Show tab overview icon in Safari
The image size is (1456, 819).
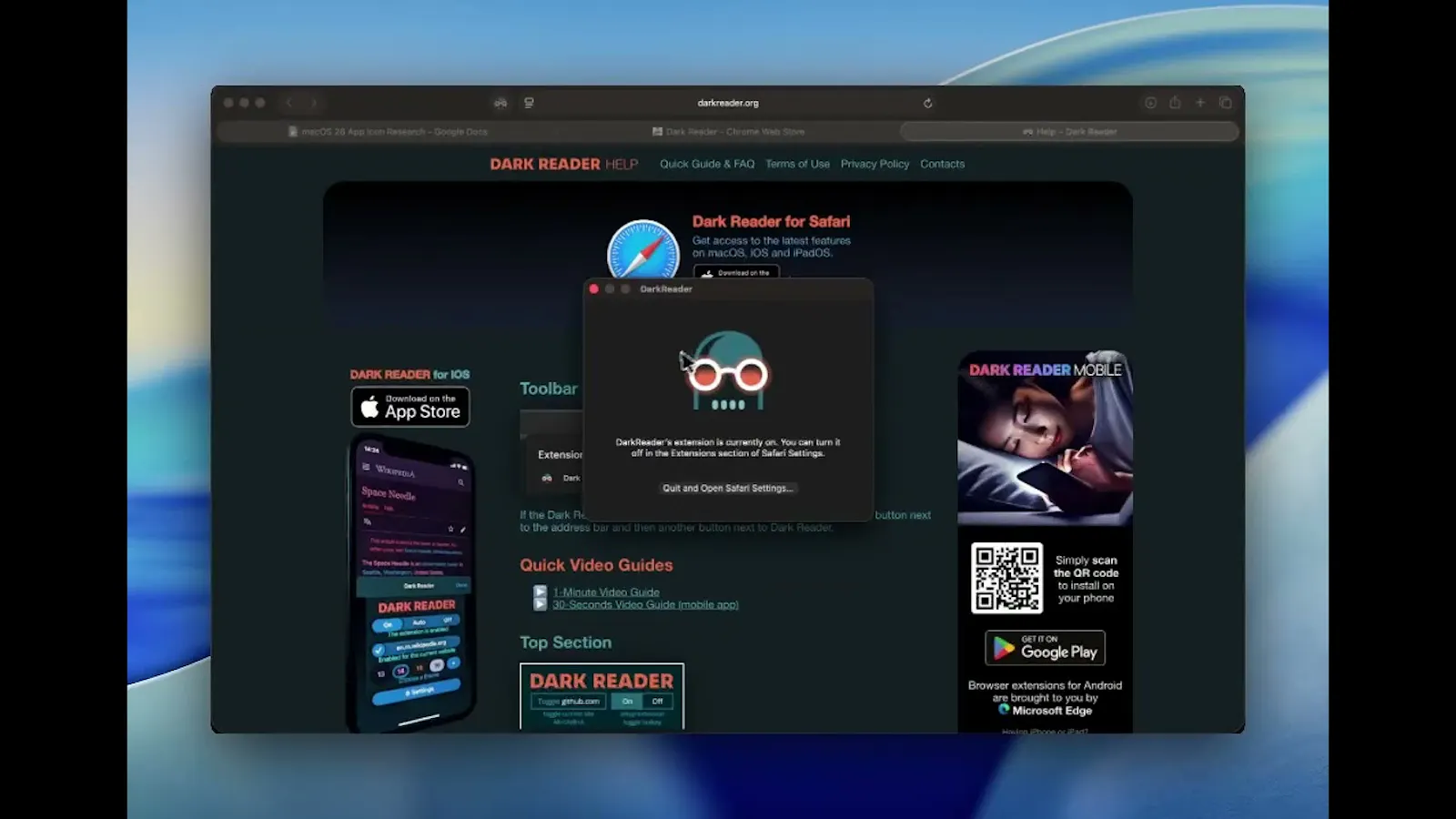pyautogui.click(x=1226, y=103)
